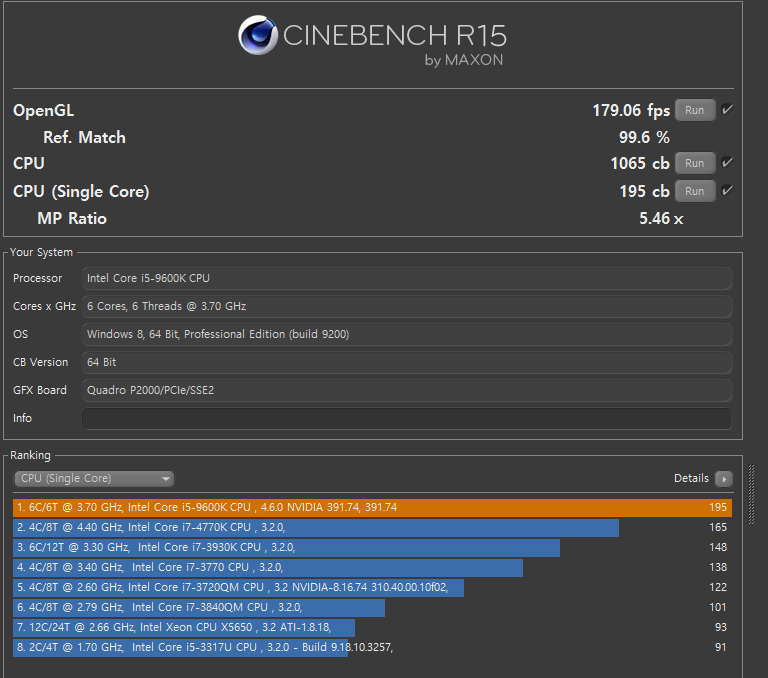
Task: Run the CPU benchmark
Action: point(695,163)
